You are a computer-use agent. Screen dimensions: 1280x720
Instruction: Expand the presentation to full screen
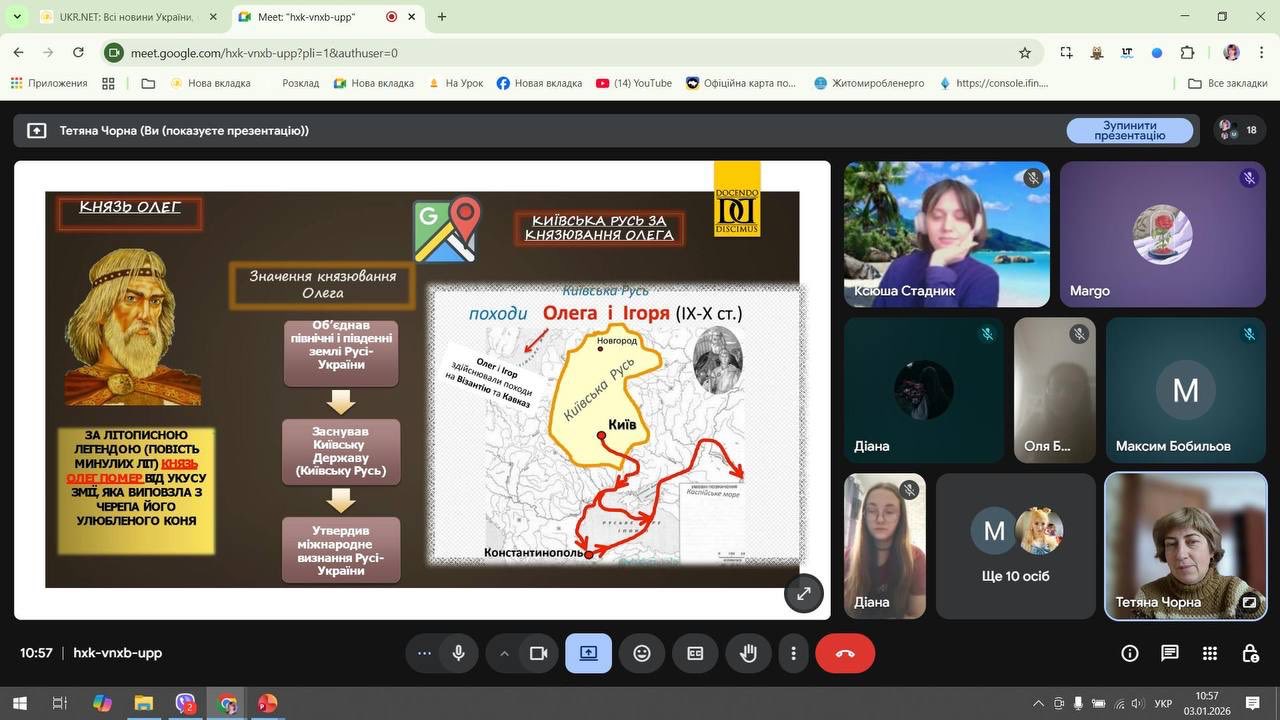[804, 593]
